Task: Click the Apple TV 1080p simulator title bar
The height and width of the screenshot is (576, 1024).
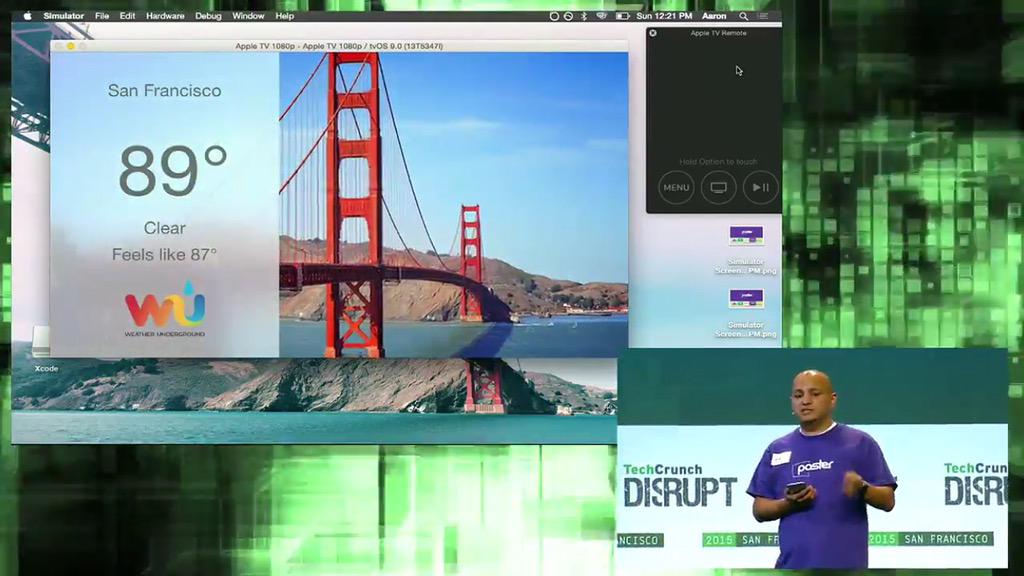Action: [x=339, y=46]
